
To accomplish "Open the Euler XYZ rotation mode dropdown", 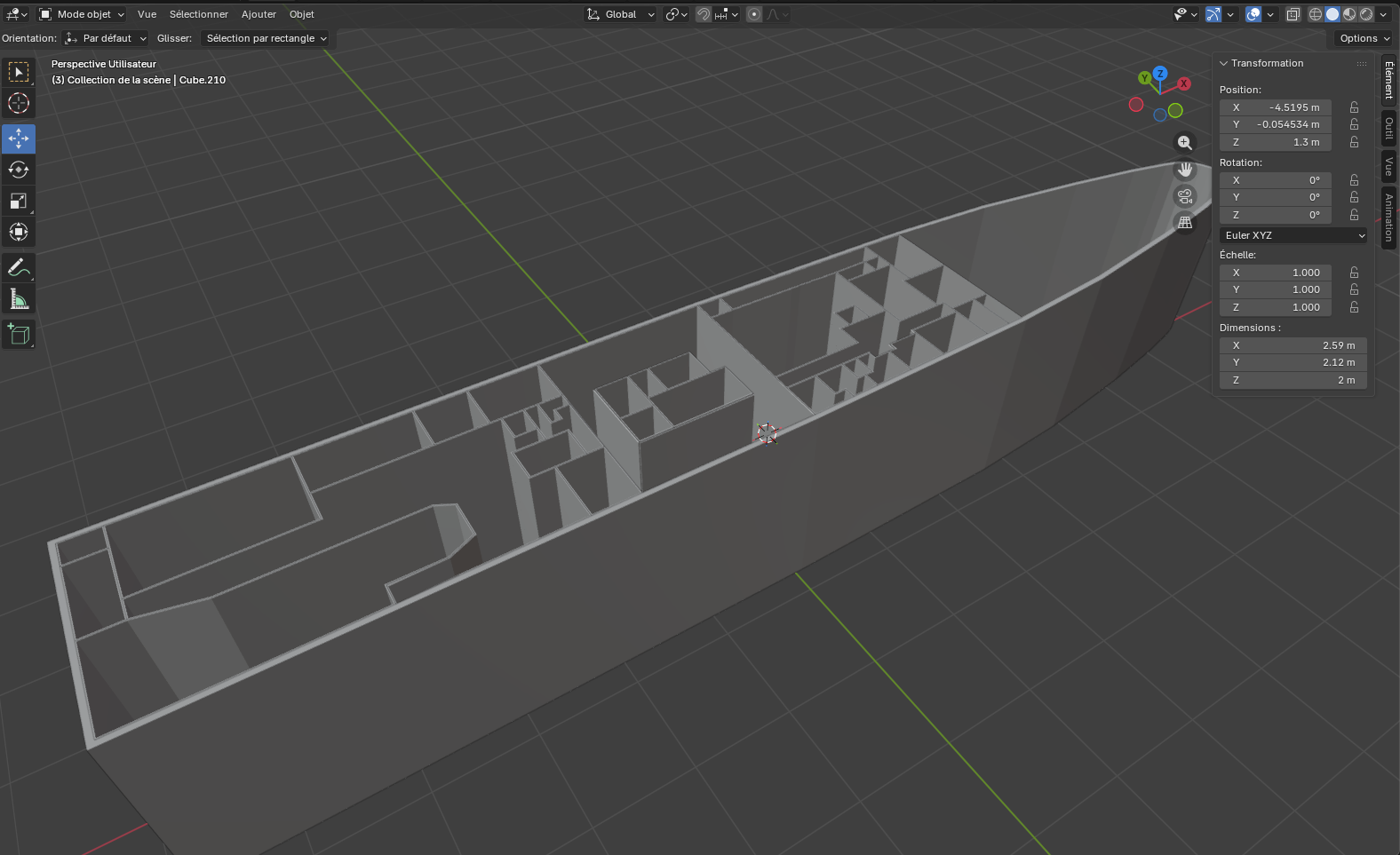I will 1293,235.
